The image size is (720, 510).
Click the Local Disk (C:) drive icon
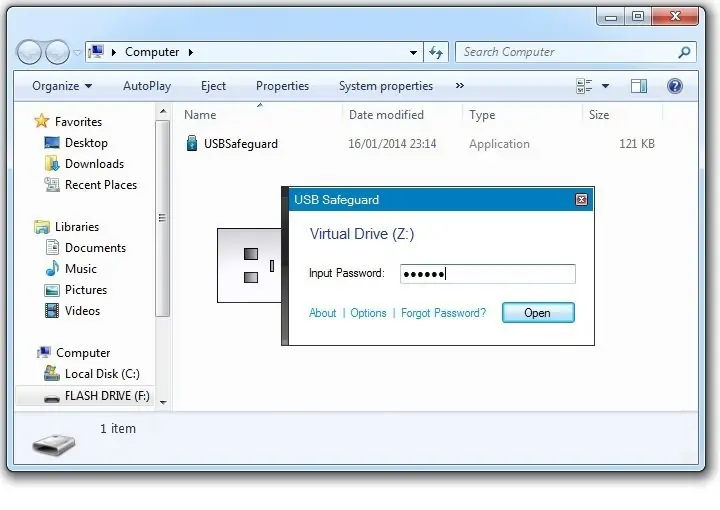(x=52, y=373)
